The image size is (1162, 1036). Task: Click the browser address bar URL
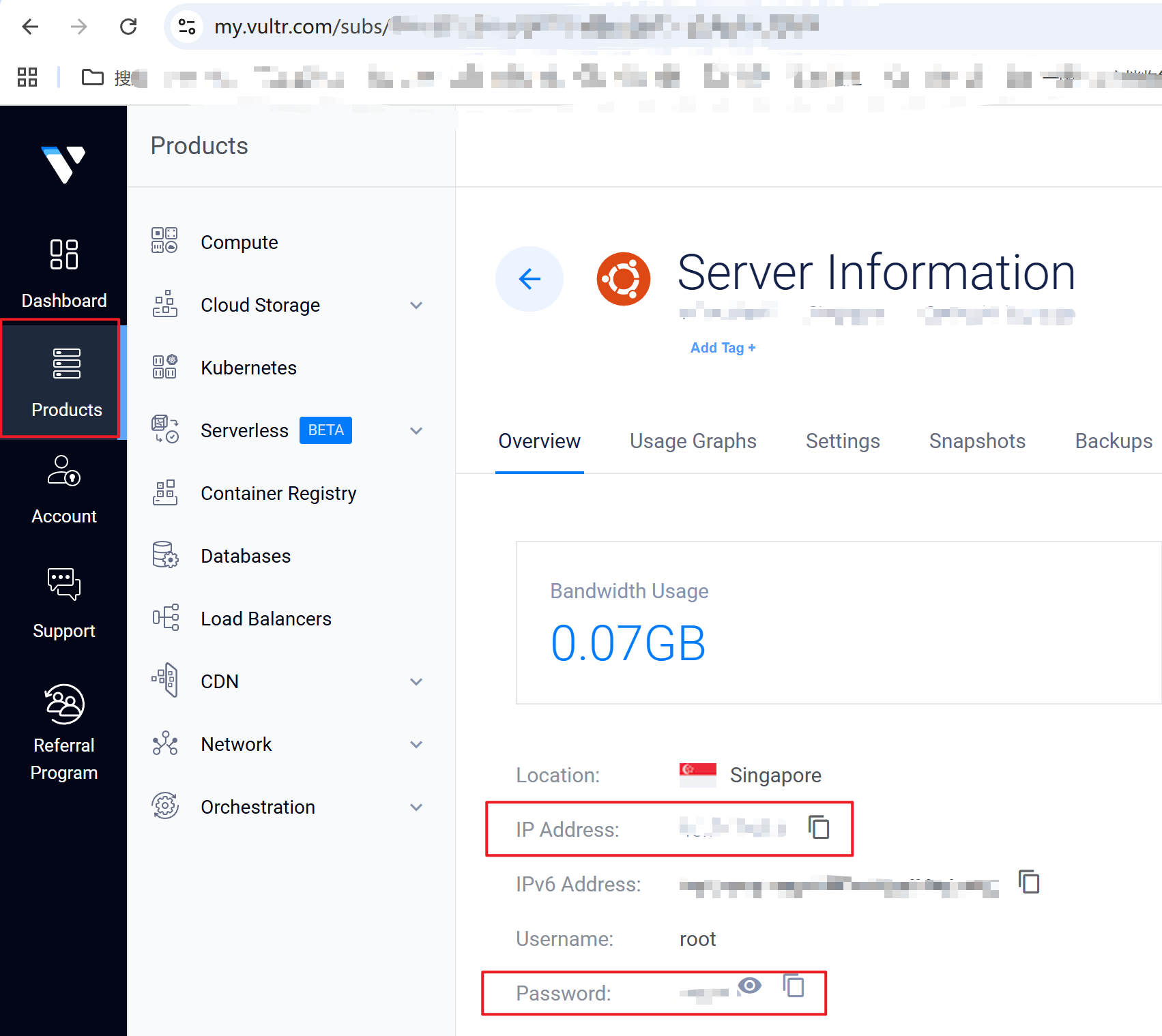pos(478,27)
